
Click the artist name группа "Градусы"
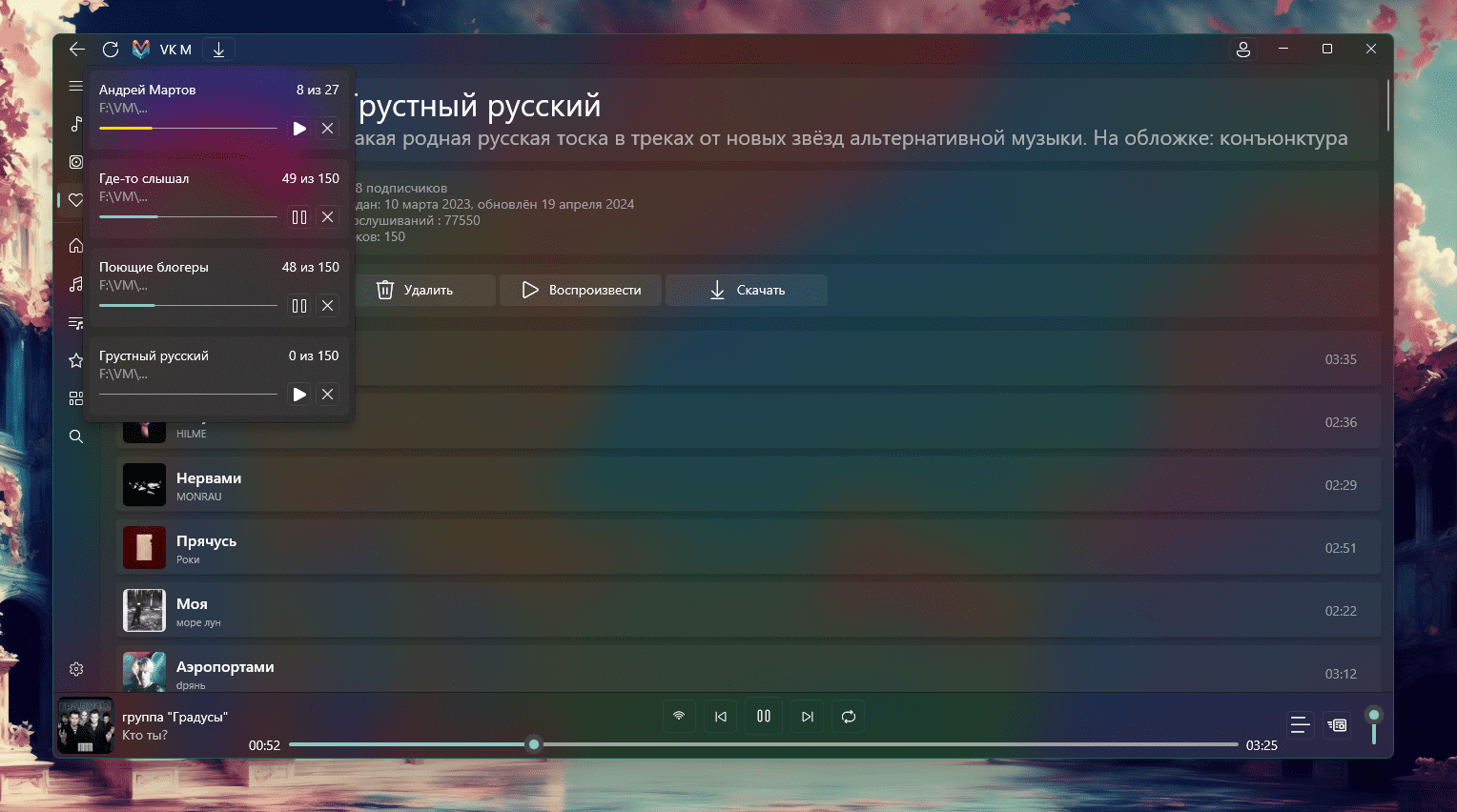(x=175, y=717)
